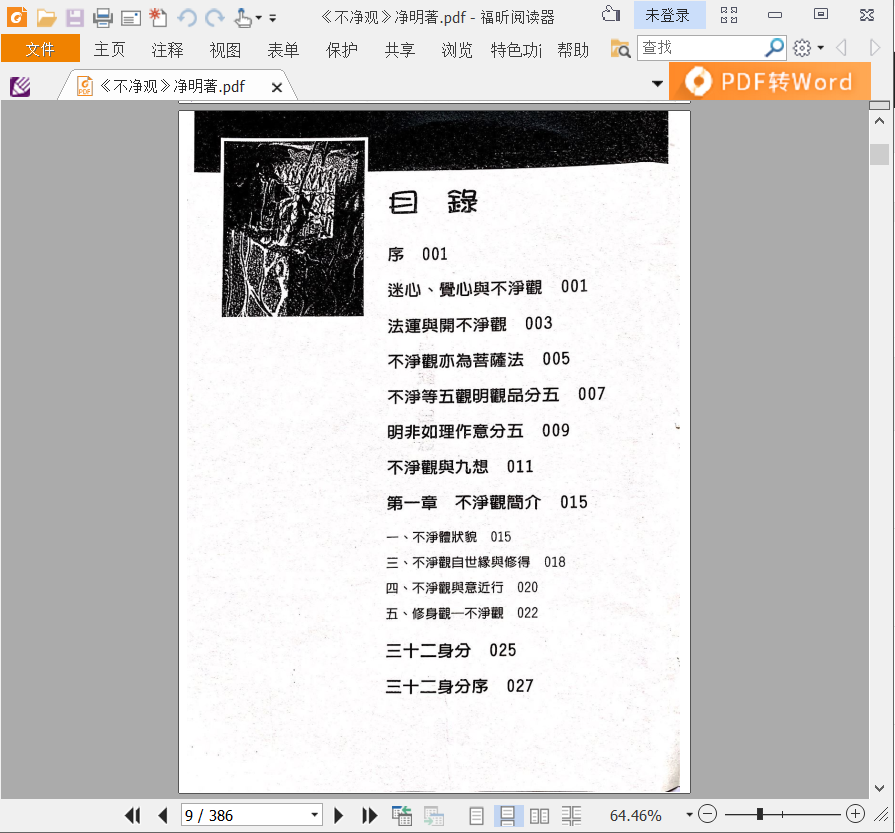The image size is (895, 833).
Task: Click the PDF转Word button
Action: point(769,82)
